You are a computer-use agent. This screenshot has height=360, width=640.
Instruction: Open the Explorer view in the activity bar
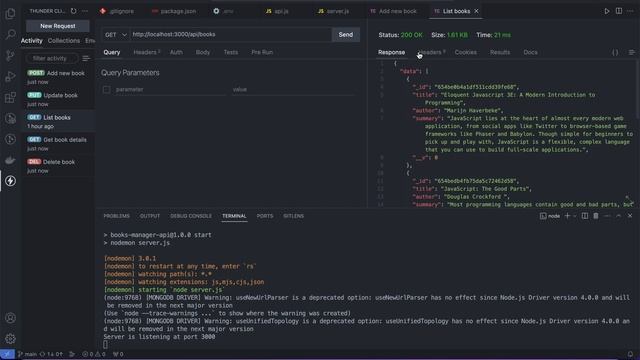[10, 13]
